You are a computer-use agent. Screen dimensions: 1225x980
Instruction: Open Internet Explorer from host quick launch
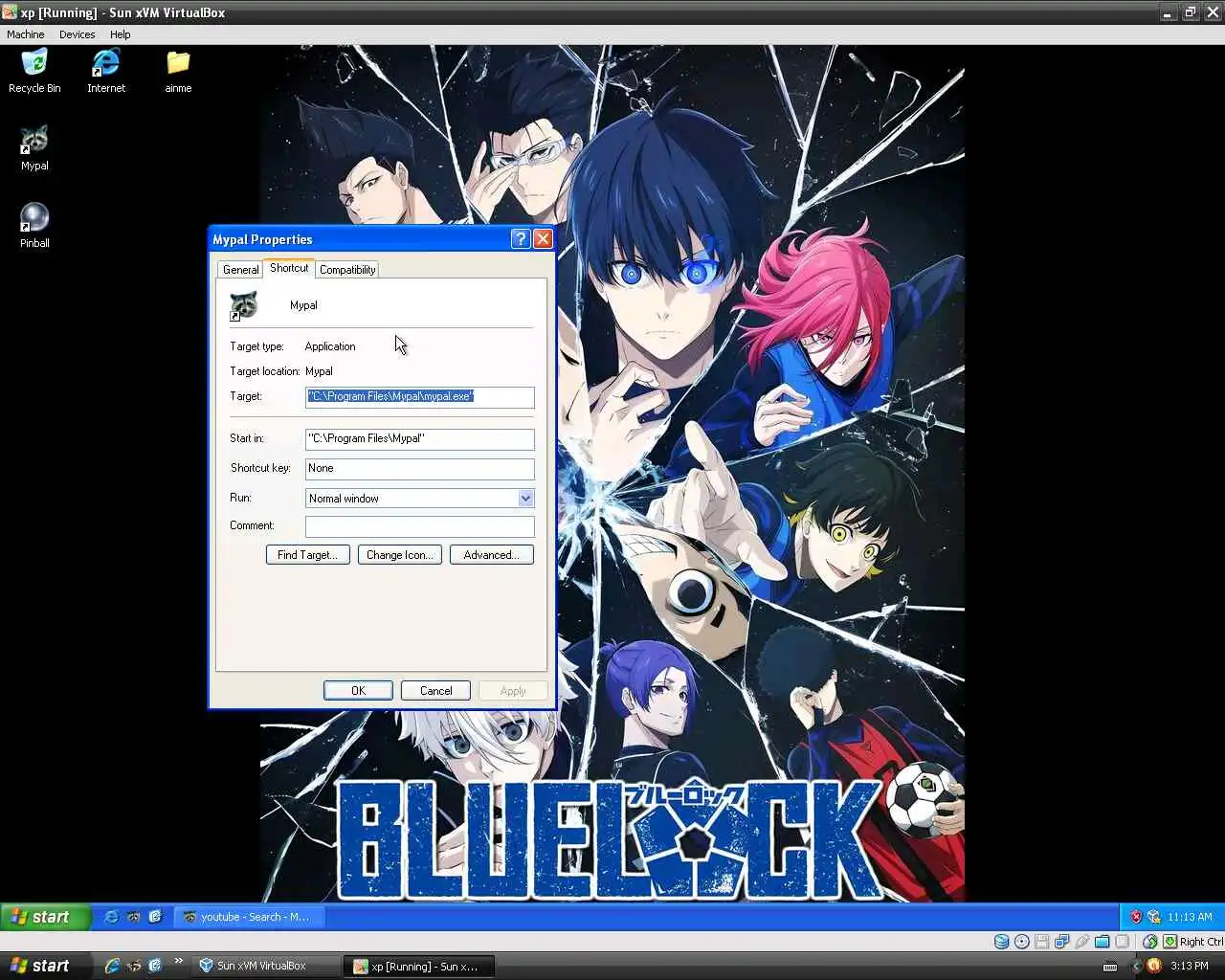coord(112,966)
